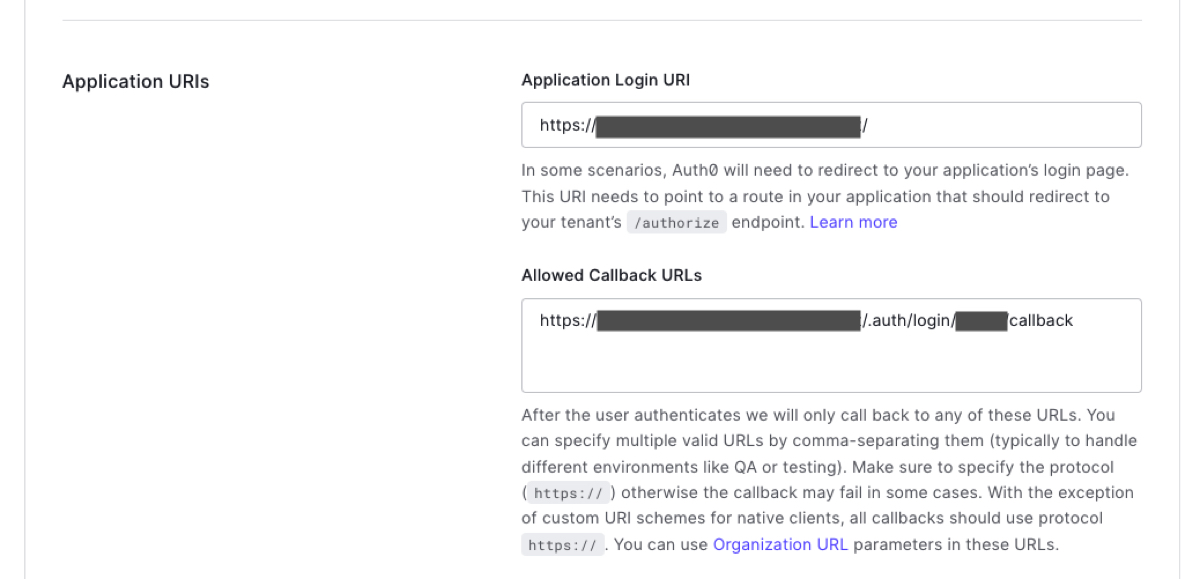Select the first https:// code snippet
This screenshot has width=1200, height=579.
click(570, 492)
